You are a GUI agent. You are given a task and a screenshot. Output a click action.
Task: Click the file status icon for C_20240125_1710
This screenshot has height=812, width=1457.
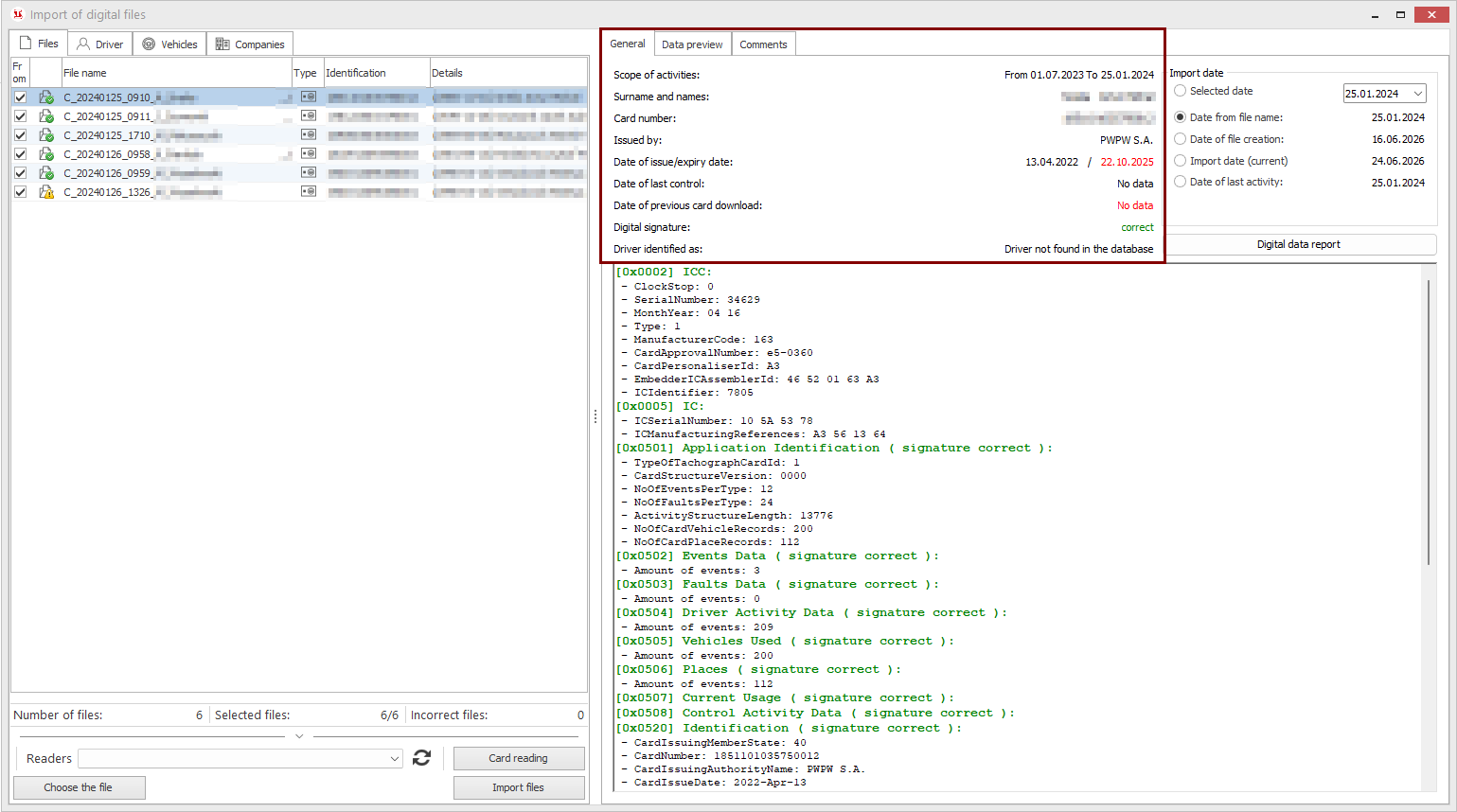pos(45,135)
